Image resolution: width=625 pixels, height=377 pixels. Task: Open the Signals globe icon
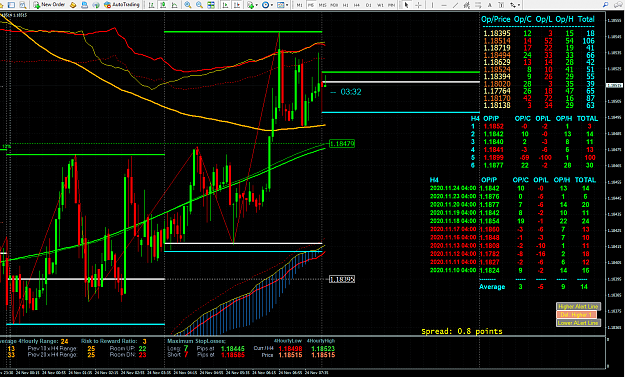coord(96,5)
